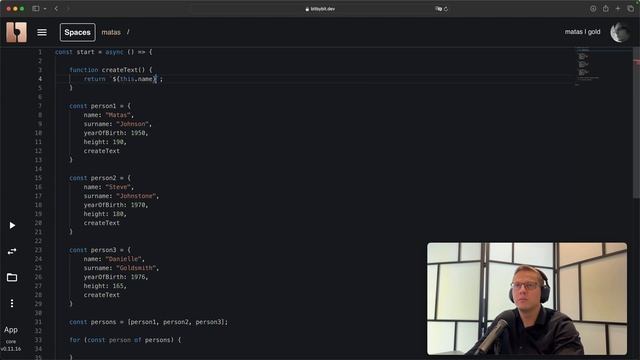Image resolution: width=640 pixels, height=360 pixels.
Task: Click the core version text
Action: coord(11,345)
